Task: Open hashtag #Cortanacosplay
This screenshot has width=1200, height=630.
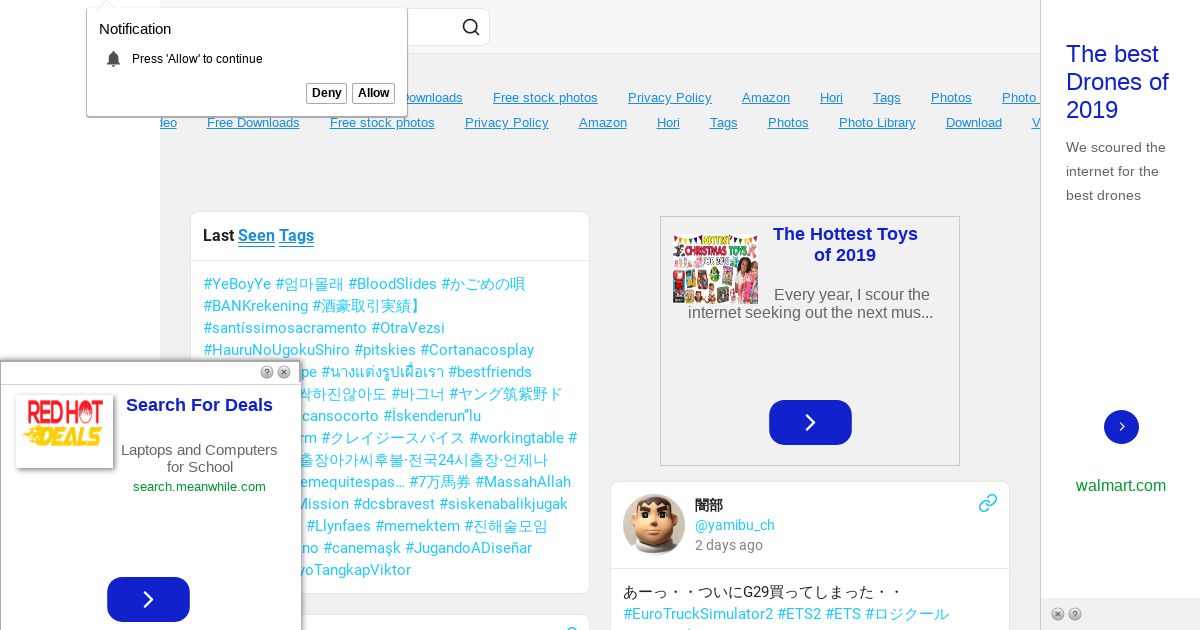Action: coord(477,350)
